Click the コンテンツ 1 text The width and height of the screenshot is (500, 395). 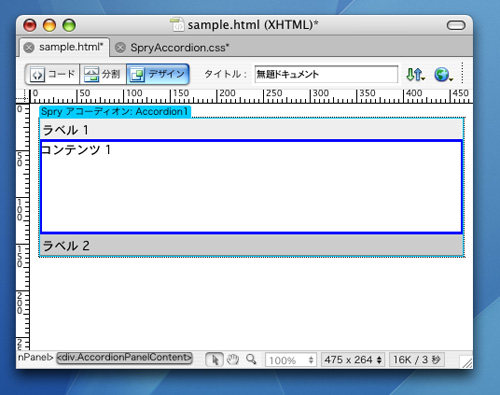click(x=76, y=150)
